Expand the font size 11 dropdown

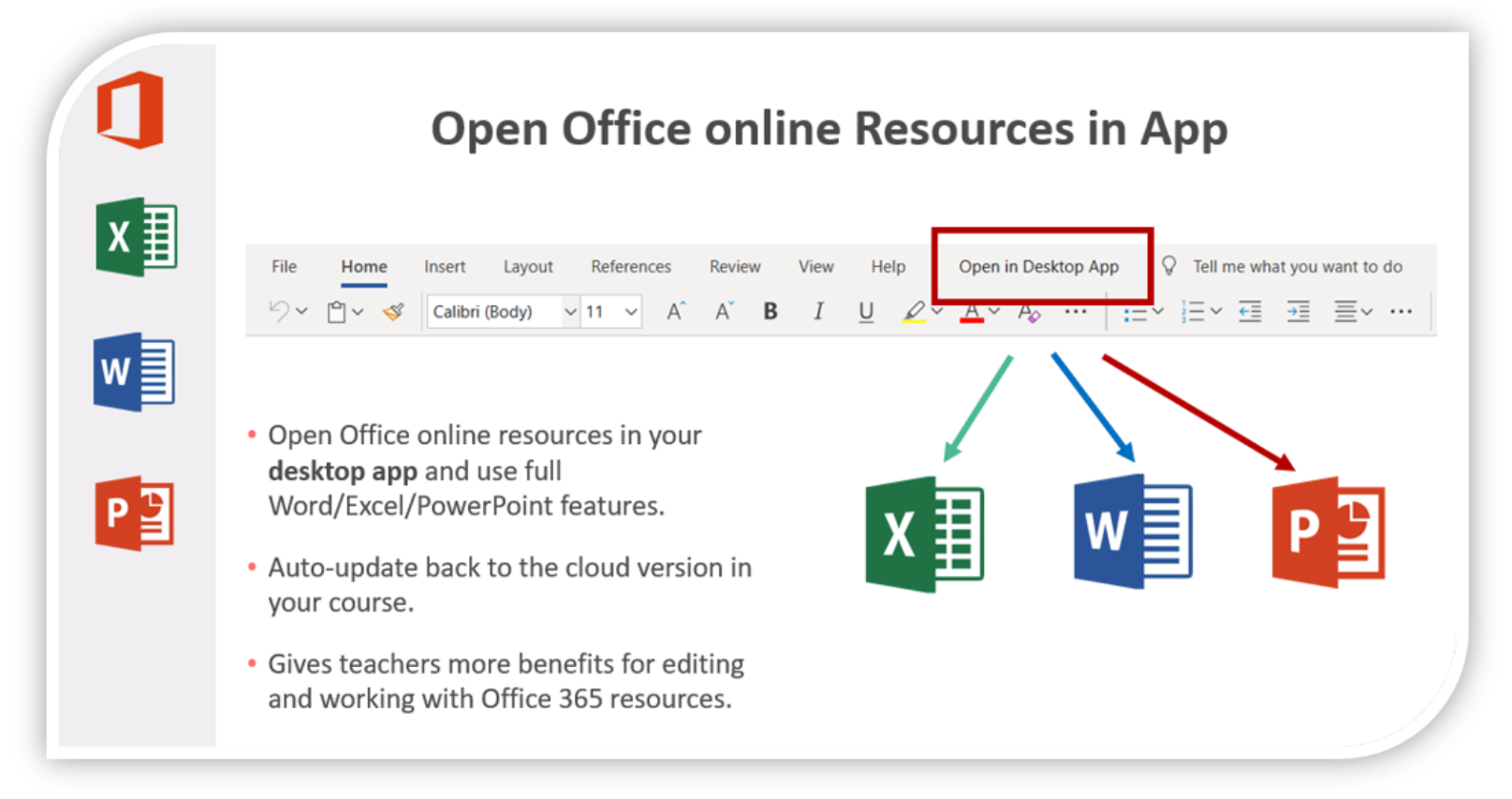(x=631, y=312)
